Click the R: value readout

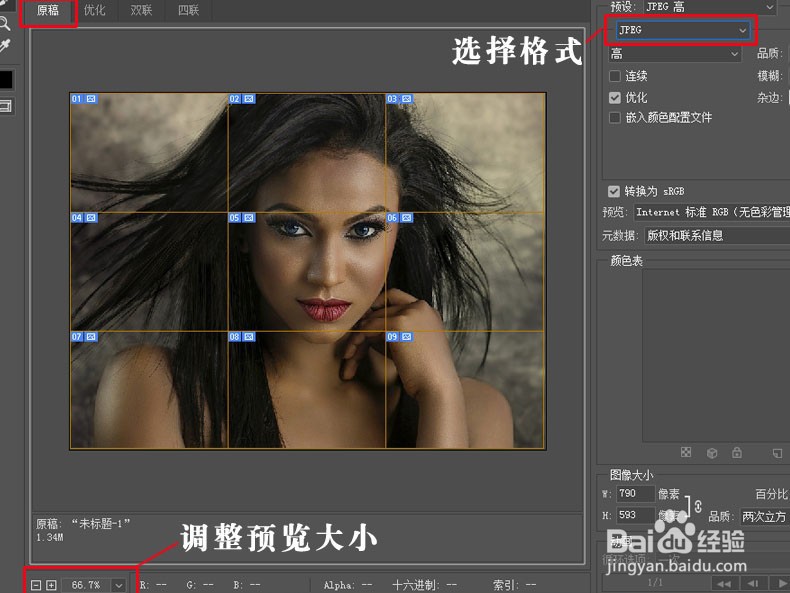point(153,585)
